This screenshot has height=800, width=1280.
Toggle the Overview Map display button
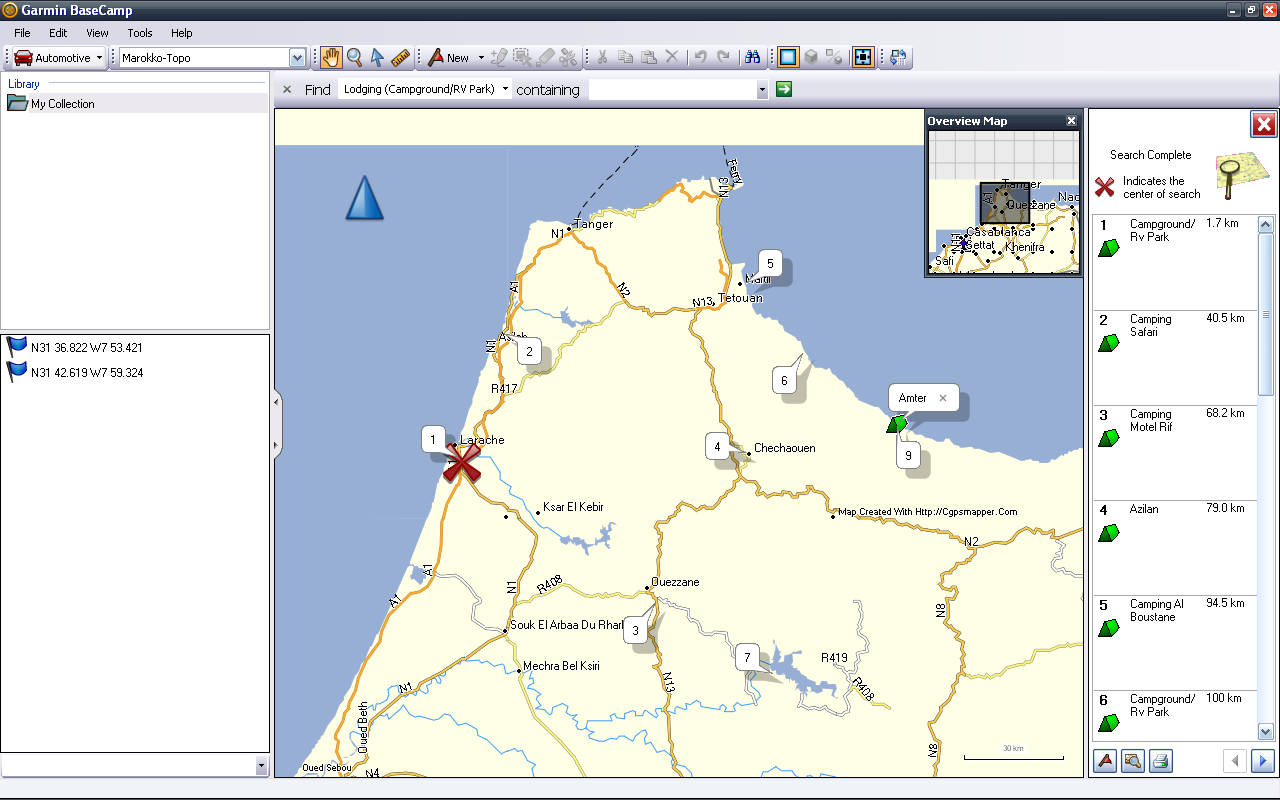pyautogui.click(x=864, y=58)
